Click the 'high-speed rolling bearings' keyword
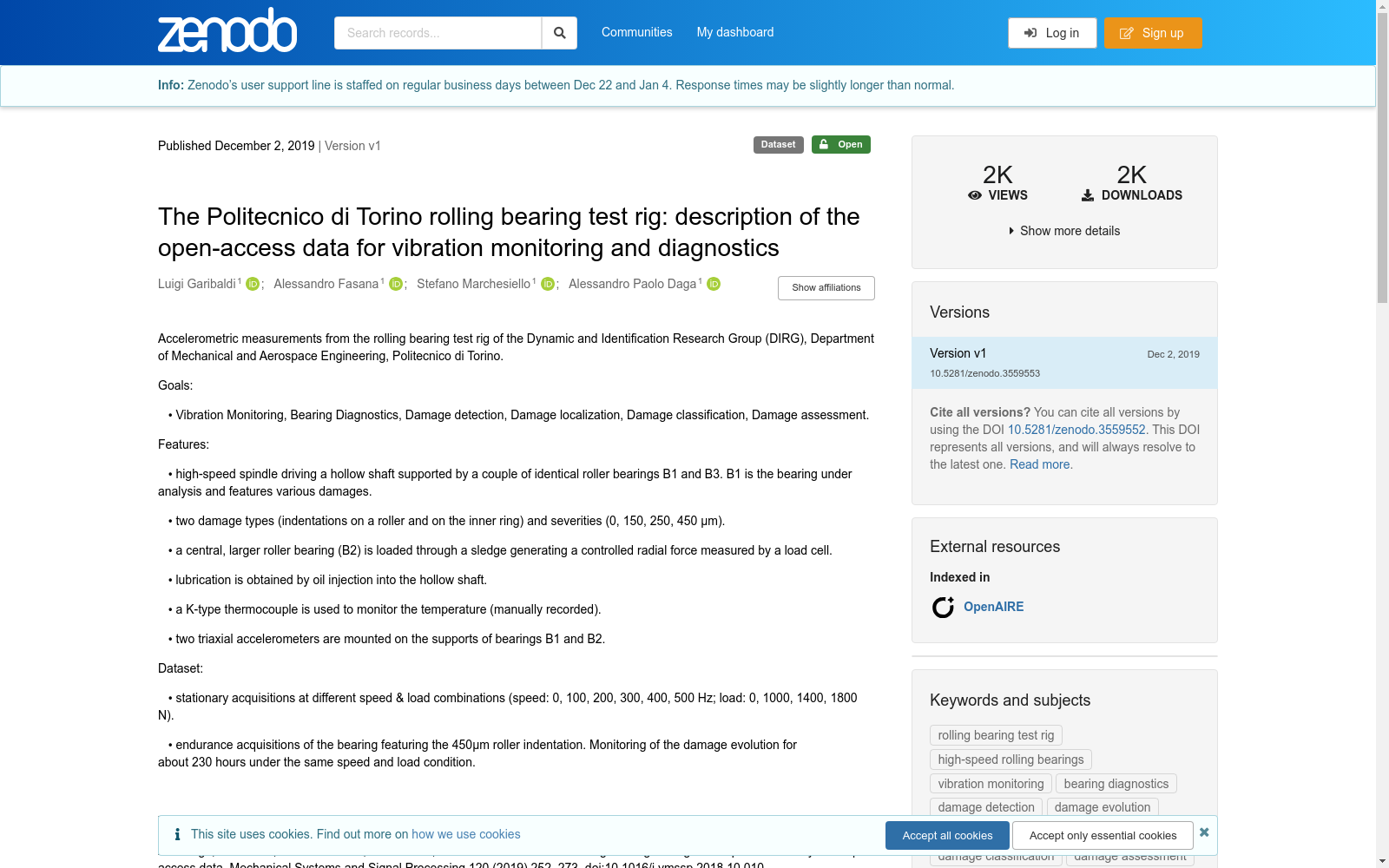1389x868 pixels. coord(1010,759)
